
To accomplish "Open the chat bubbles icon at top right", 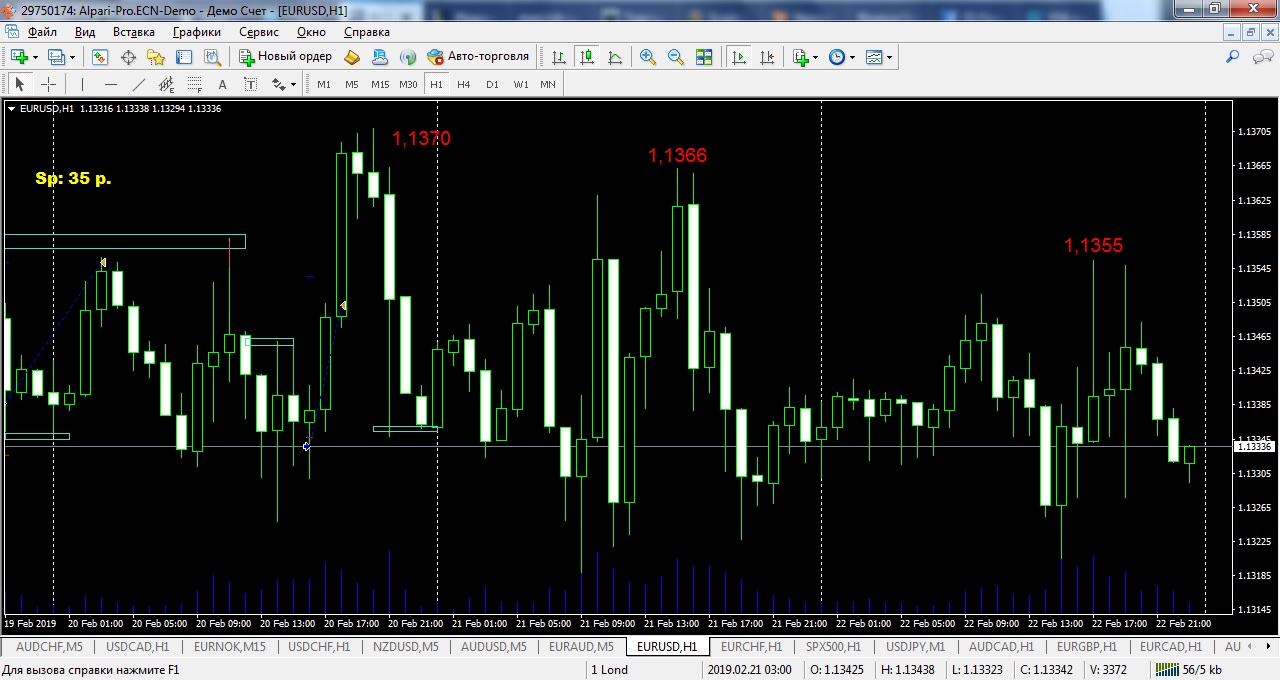I will tap(1263, 57).
